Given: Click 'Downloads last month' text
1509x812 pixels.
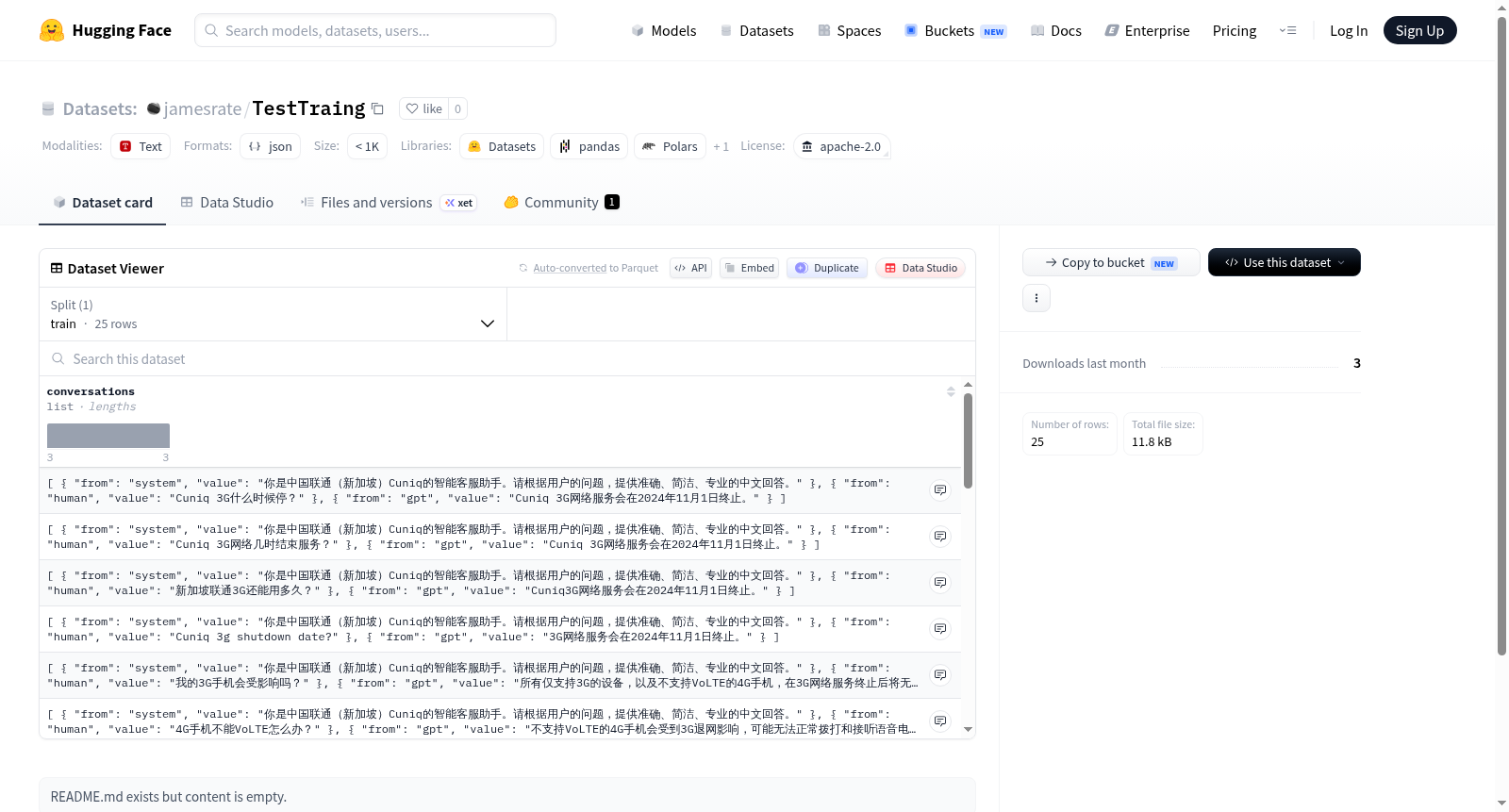Looking at the screenshot, I should click(1084, 363).
